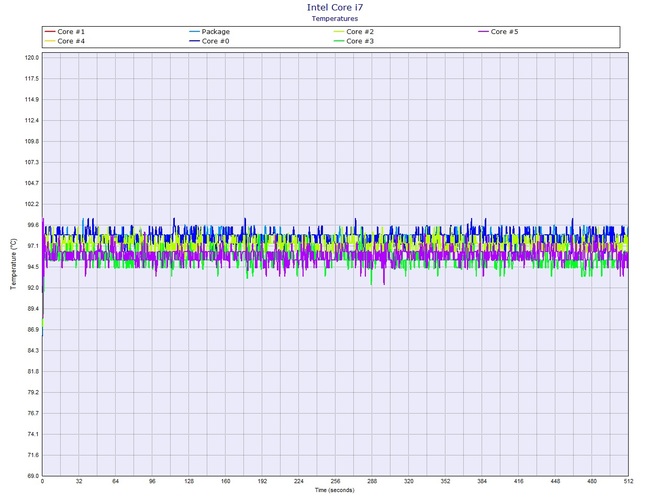Click the 120.0 y-axis value
This screenshot has height=502, width=670.
point(32,58)
